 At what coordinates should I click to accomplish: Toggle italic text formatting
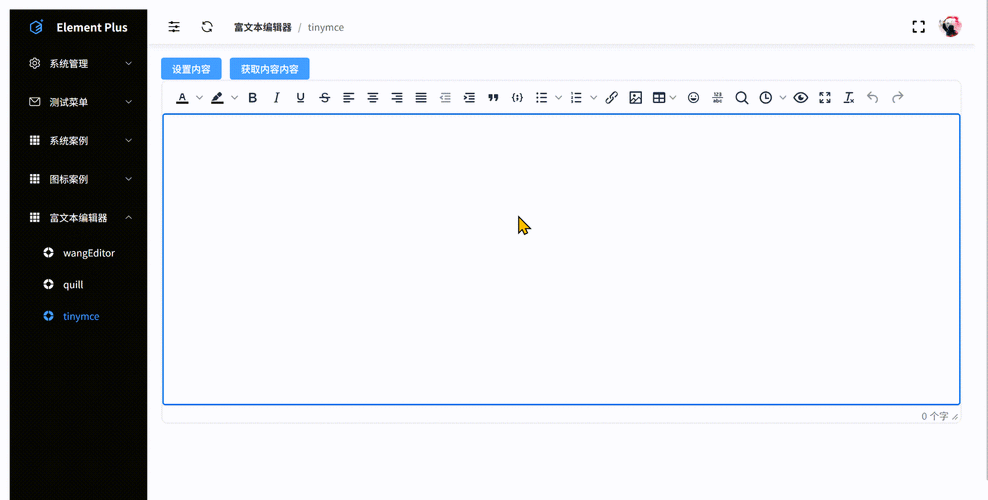coord(276,98)
